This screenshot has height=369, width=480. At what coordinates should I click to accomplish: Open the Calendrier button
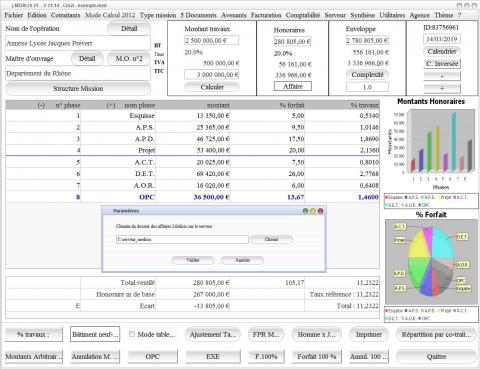pyautogui.click(x=442, y=51)
